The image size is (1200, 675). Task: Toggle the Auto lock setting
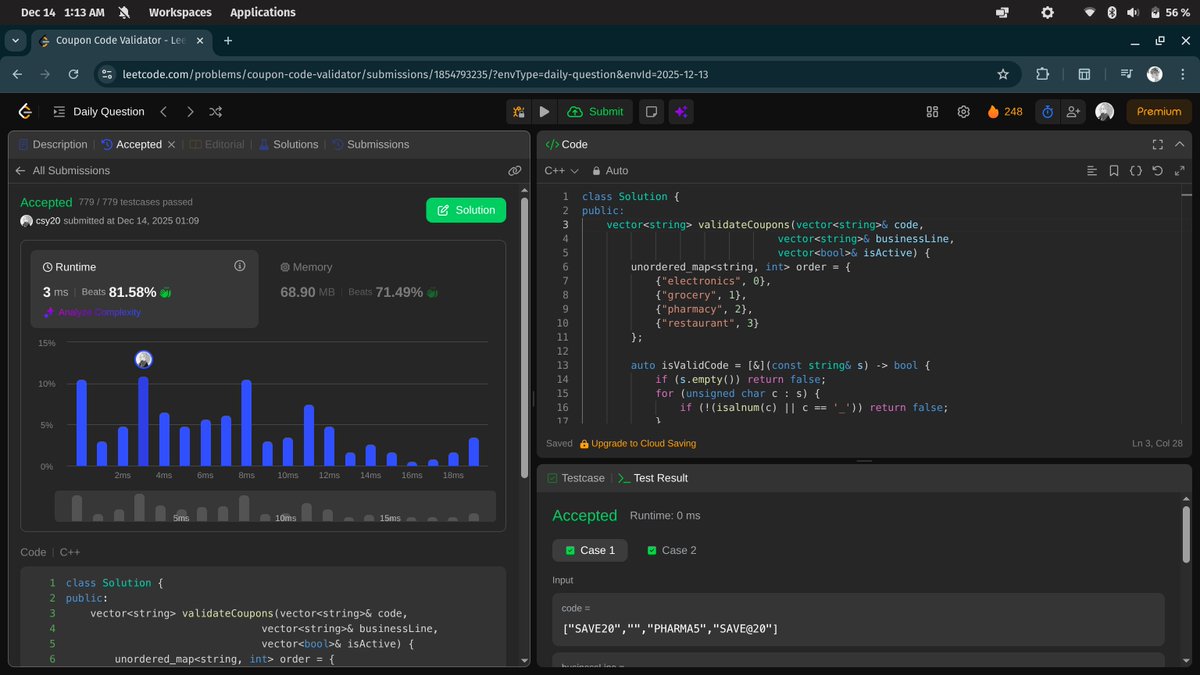[x=610, y=171]
